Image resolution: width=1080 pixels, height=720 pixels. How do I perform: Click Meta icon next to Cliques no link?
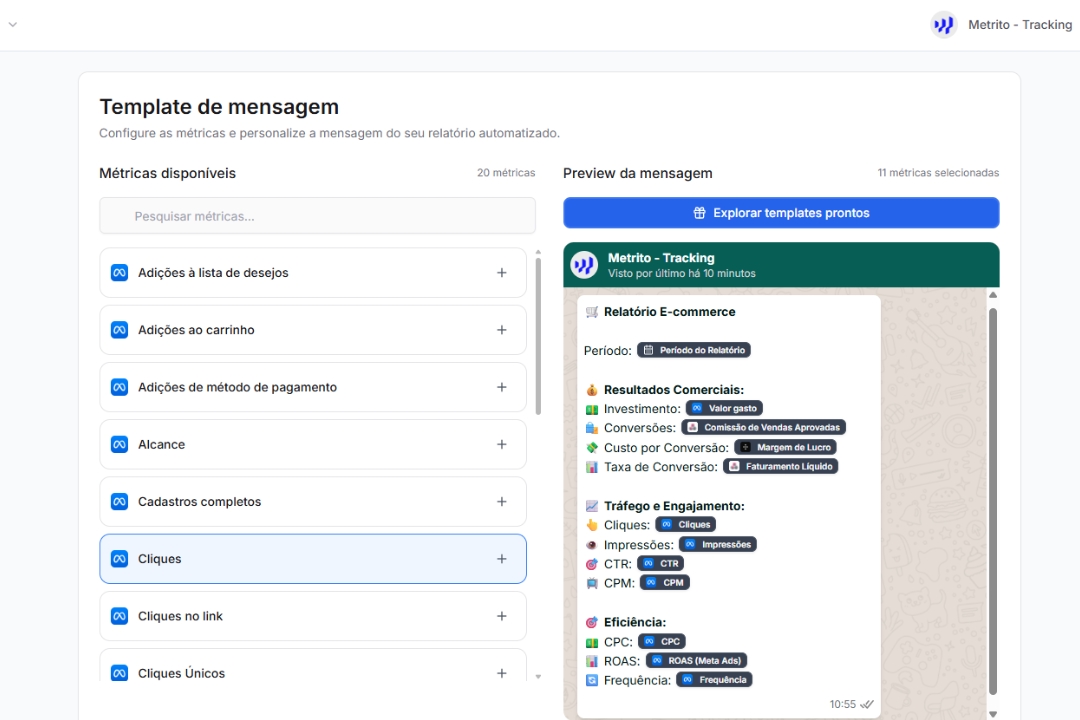point(119,616)
